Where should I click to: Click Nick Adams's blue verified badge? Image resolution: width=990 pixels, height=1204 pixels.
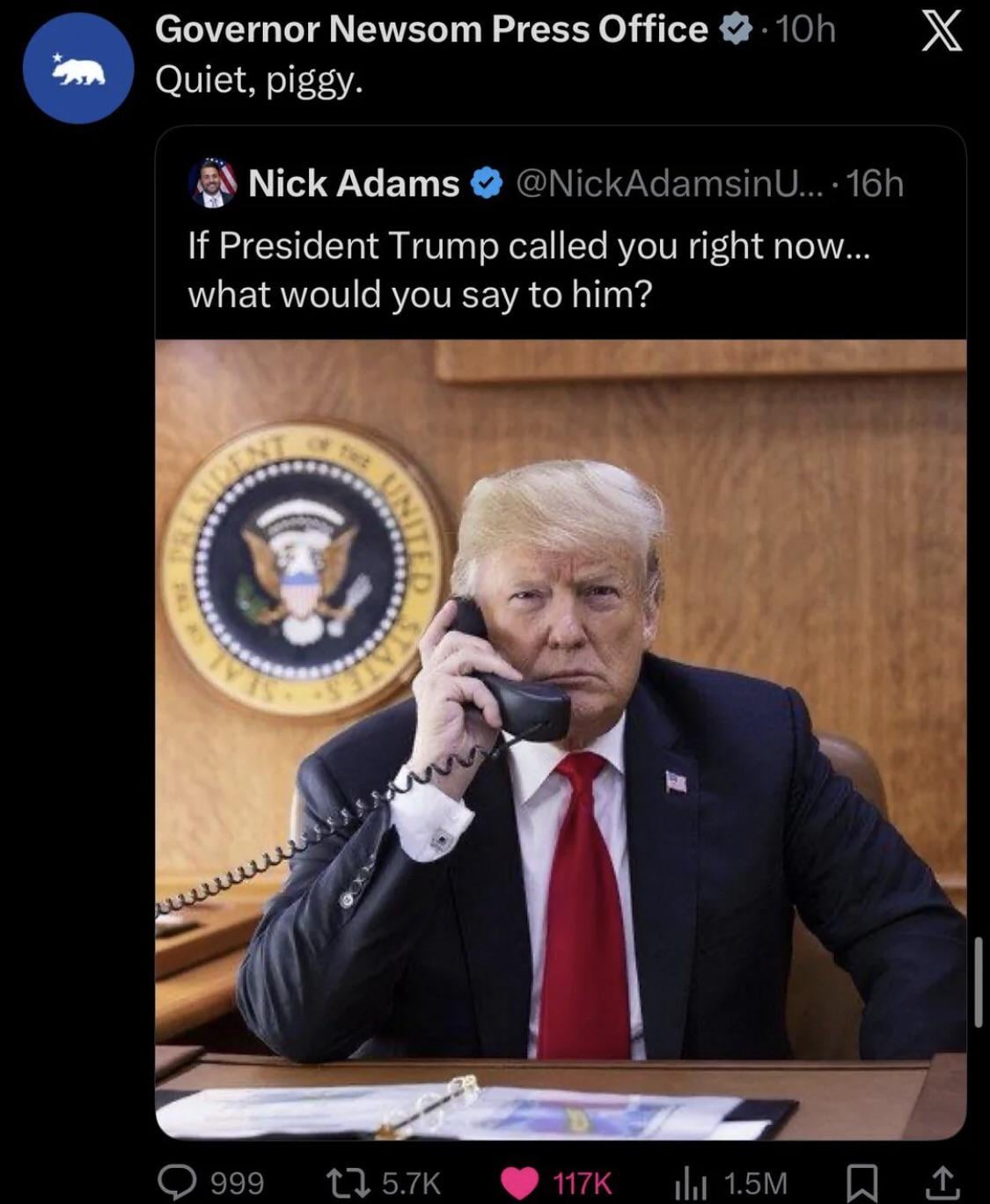coord(486,184)
